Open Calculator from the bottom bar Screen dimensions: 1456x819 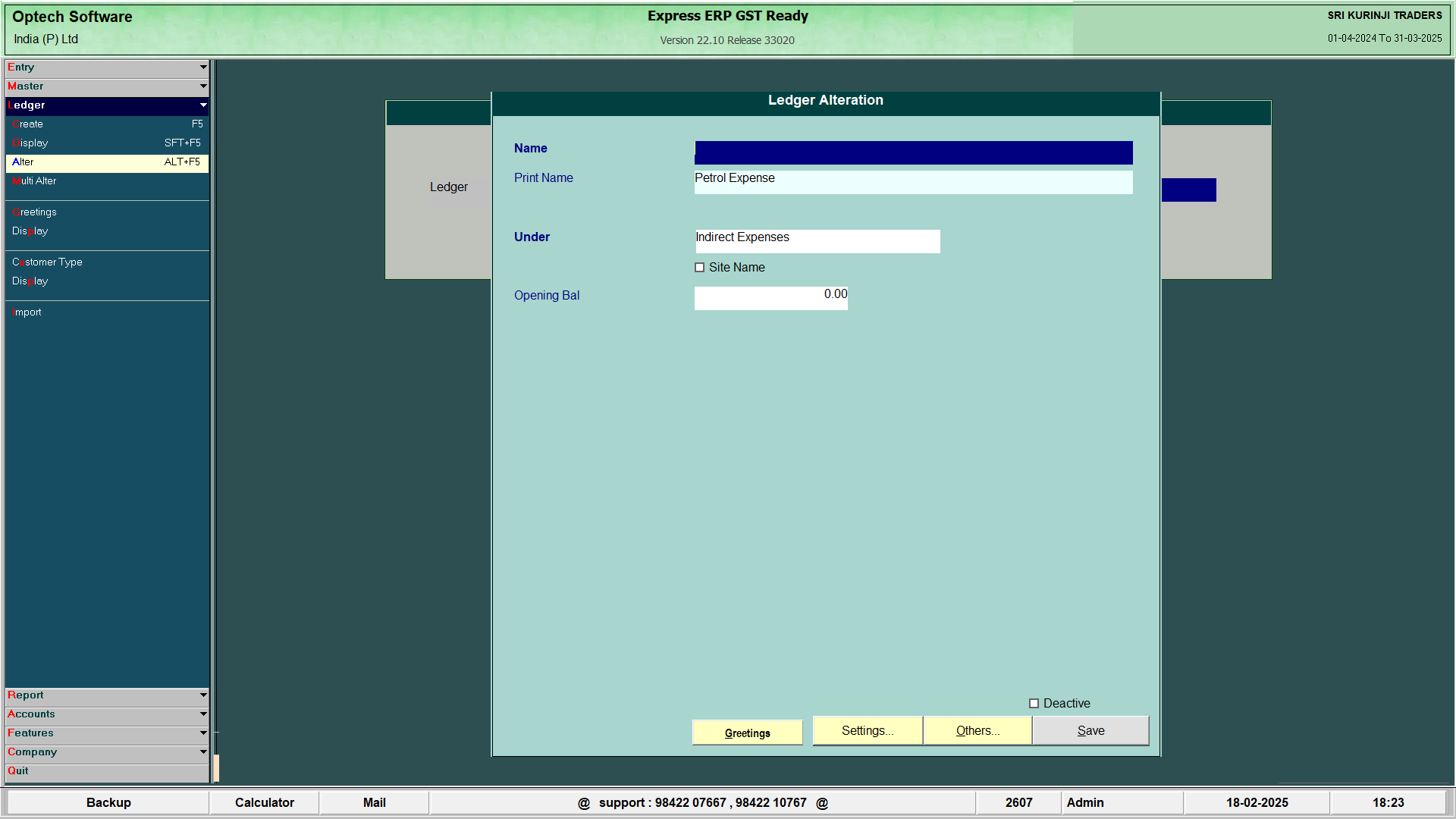pos(264,803)
